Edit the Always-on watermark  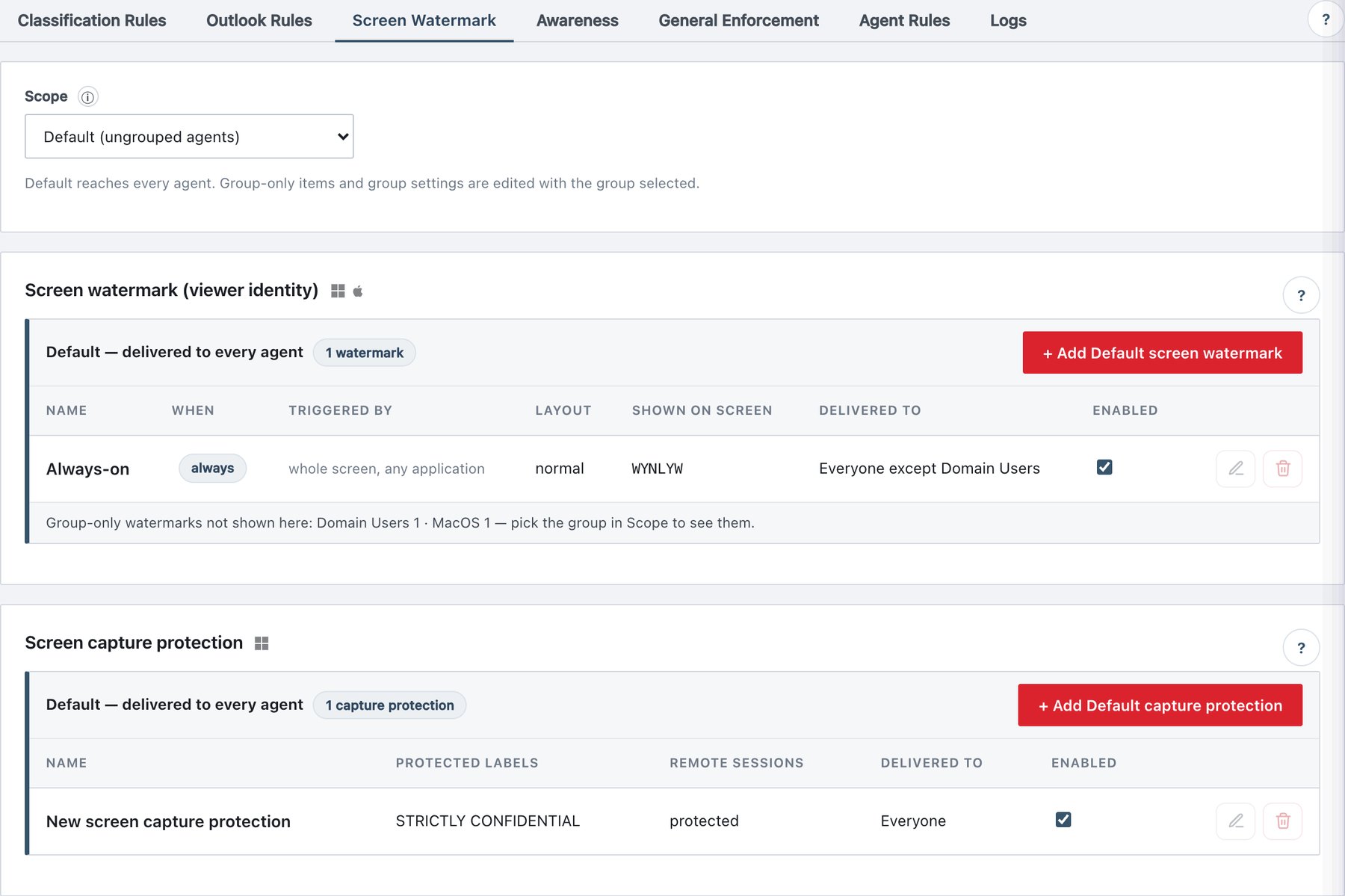[1236, 469]
